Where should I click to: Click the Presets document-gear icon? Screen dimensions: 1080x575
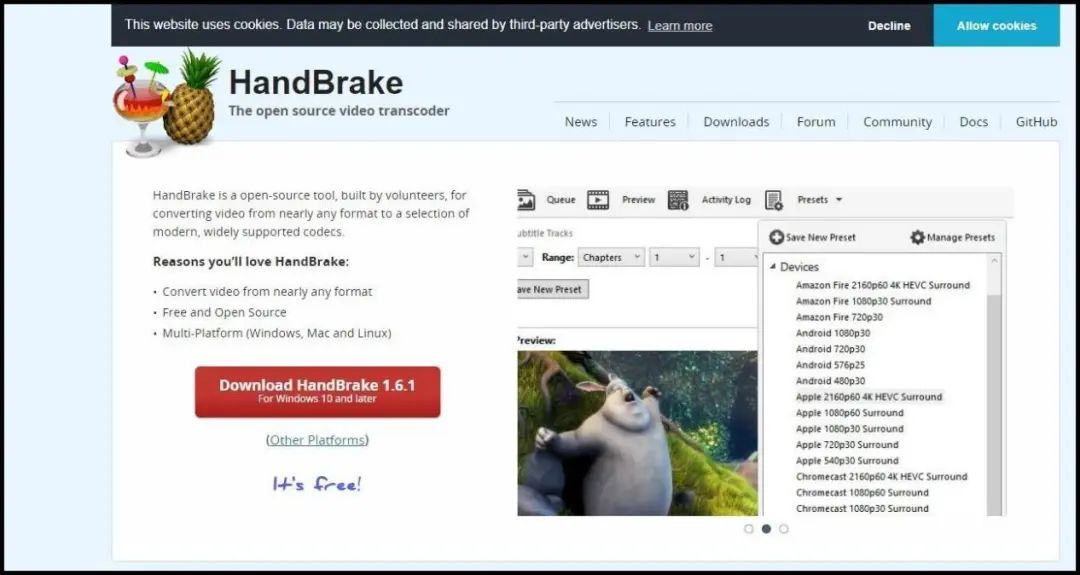click(x=773, y=200)
